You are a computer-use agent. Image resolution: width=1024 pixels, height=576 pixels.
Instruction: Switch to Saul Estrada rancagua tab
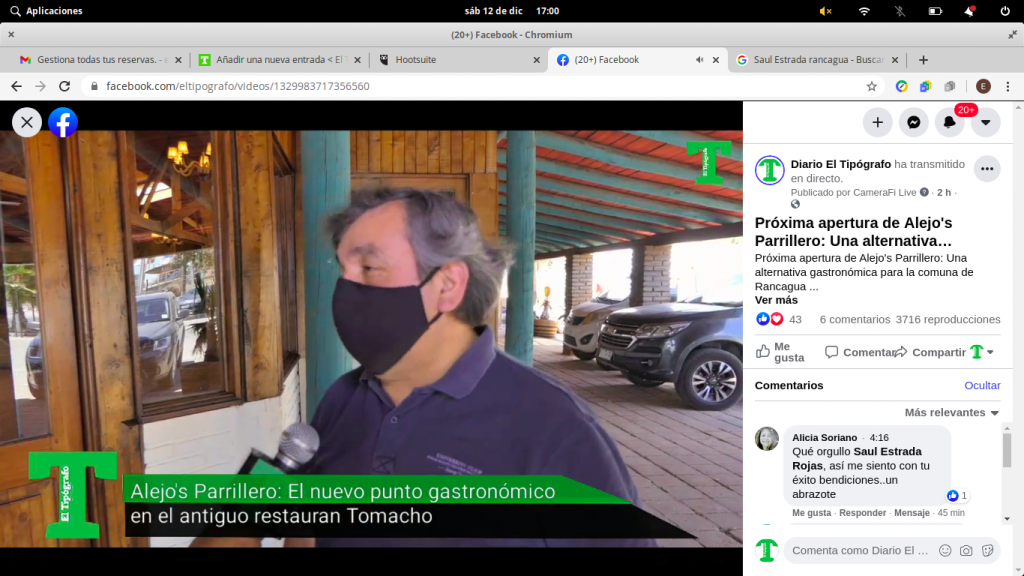point(817,59)
